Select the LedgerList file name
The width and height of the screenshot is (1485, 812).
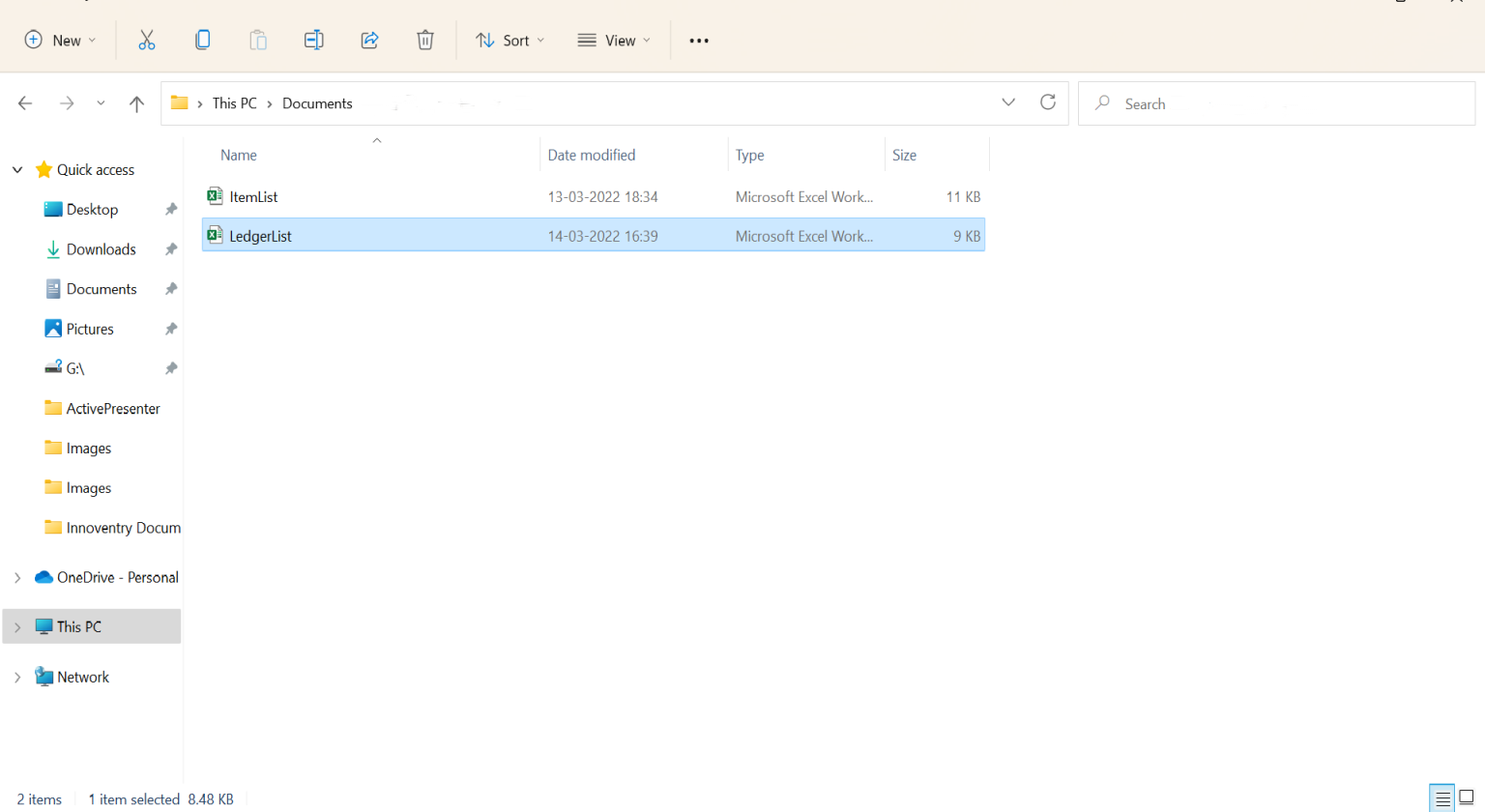260,236
